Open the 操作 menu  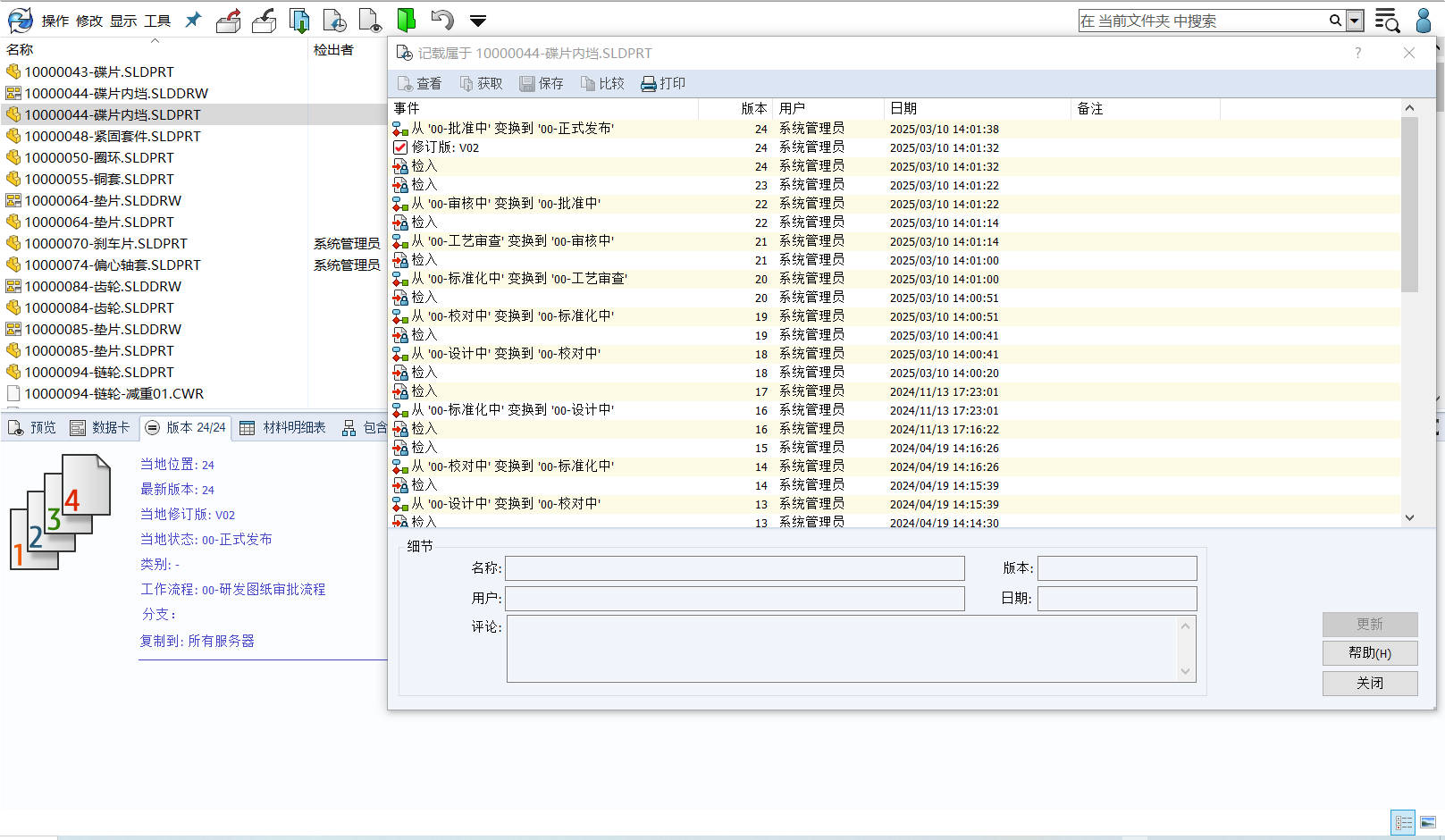[x=55, y=21]
